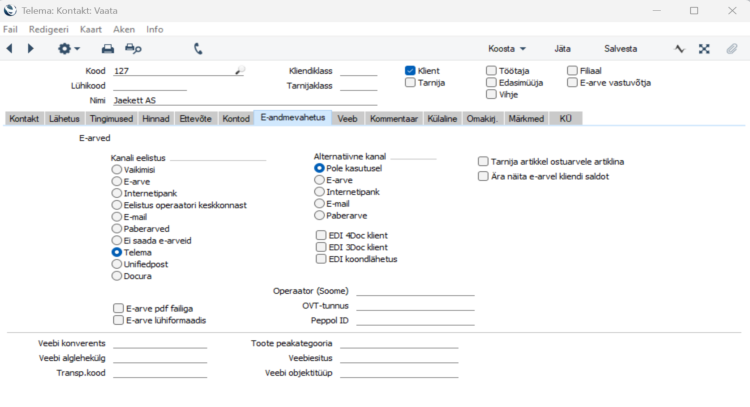Click the printer icon
Image resolution: width=750 pixels, height=407 pixels.
click(108, 48)
